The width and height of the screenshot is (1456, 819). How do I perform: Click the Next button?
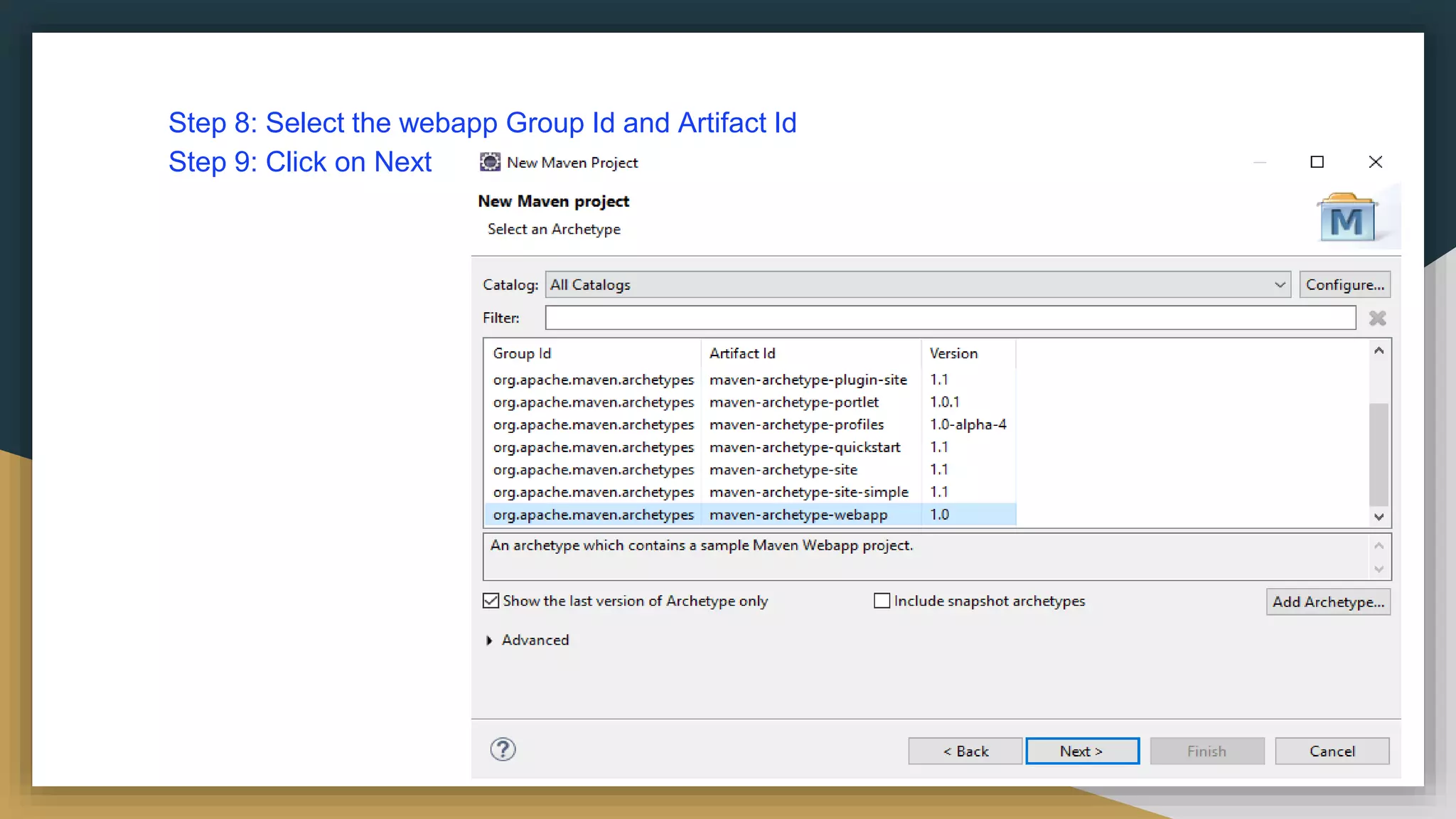(x=1081, y=751)
